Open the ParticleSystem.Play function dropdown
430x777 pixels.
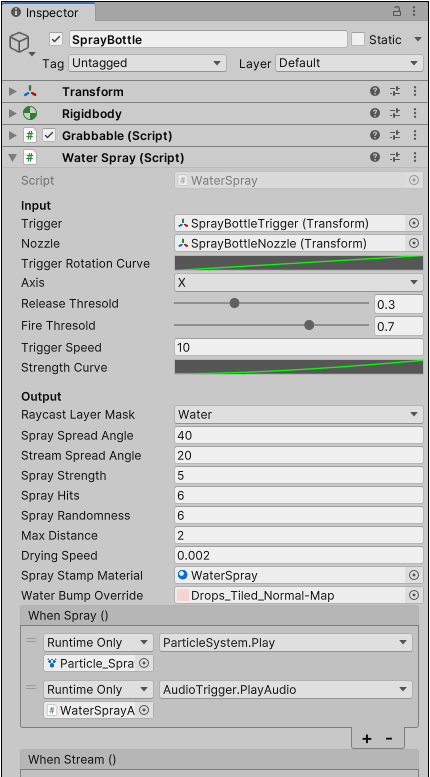pyautogui.click(x=285, y=643)
